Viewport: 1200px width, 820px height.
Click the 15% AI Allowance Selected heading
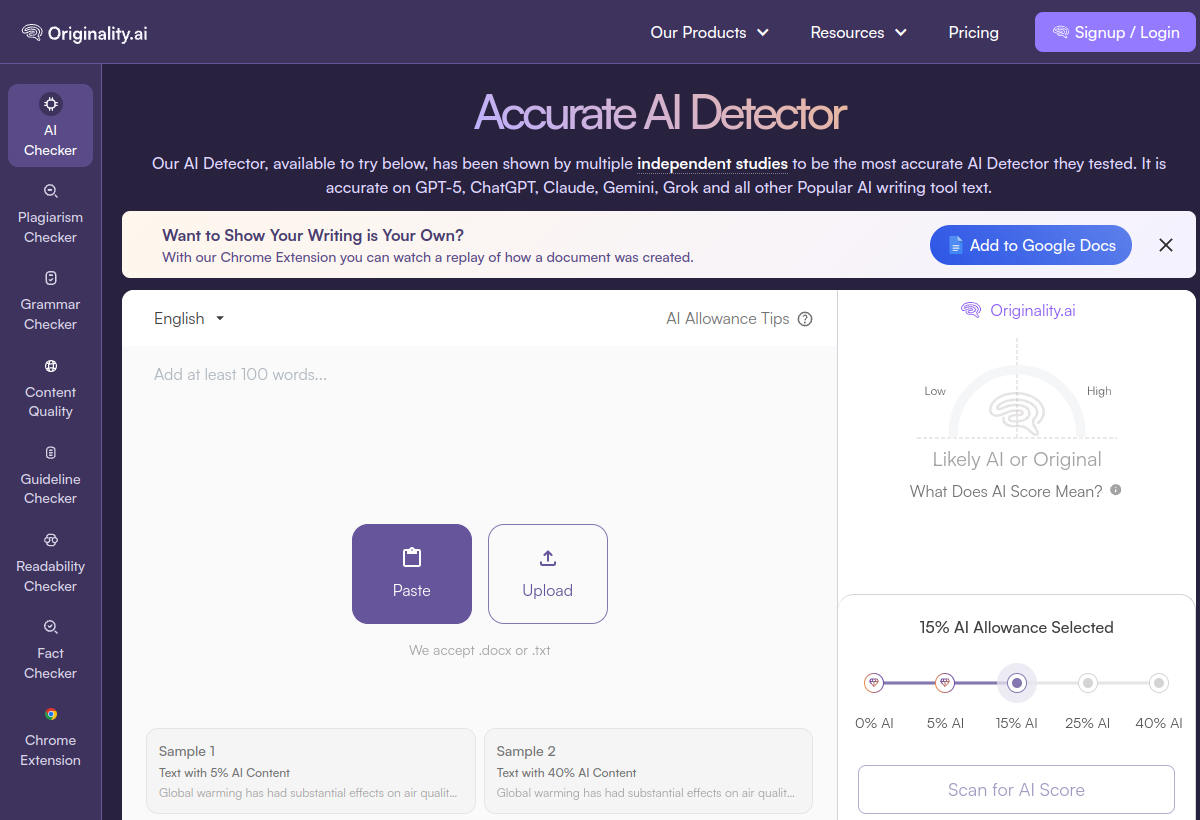click(x=1016, y=628)
